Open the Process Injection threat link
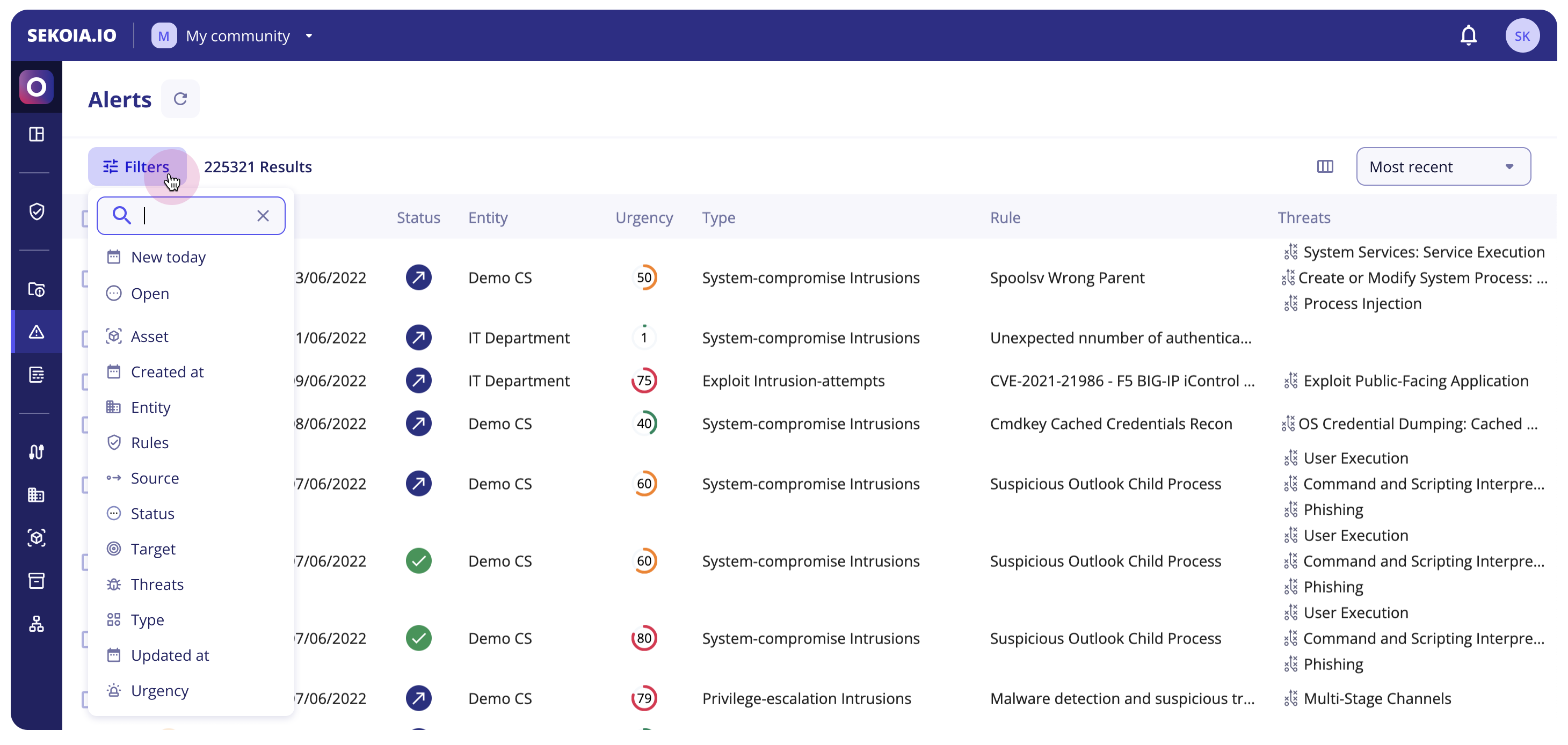Image resolution: width=1568 pixels, height=745 pixels. 1362,303
